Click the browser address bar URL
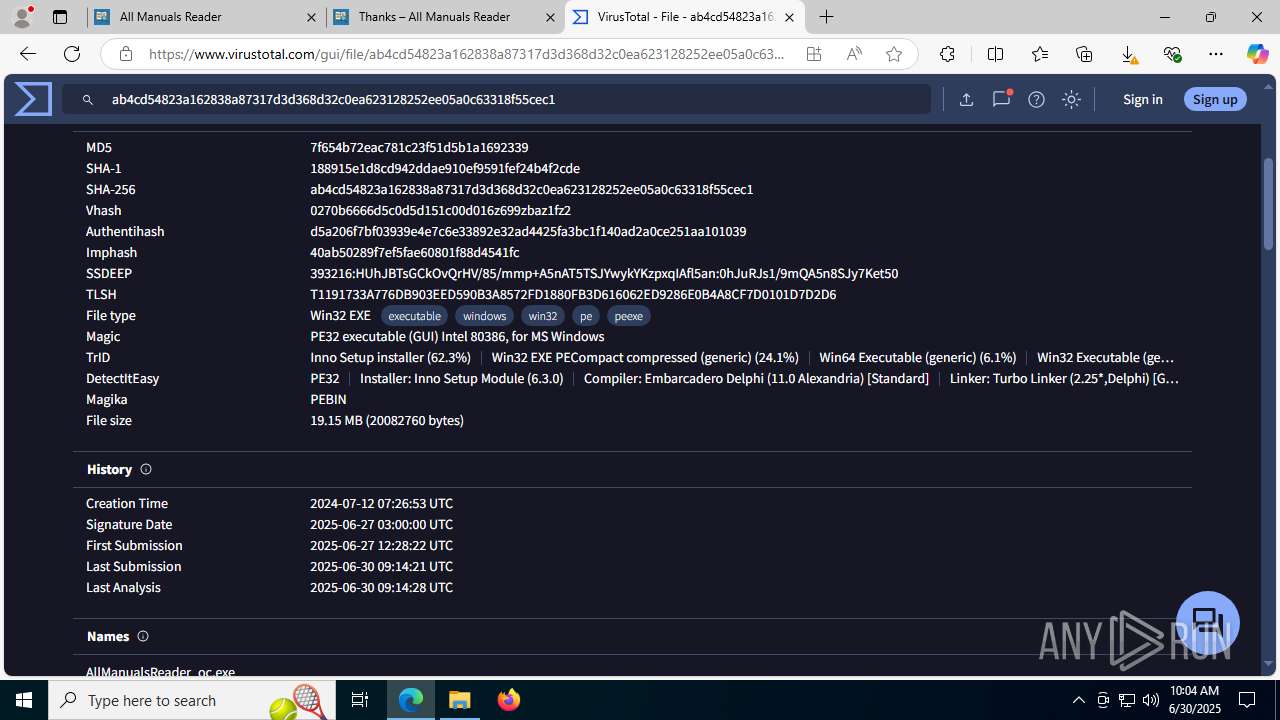 coord(467,54)
